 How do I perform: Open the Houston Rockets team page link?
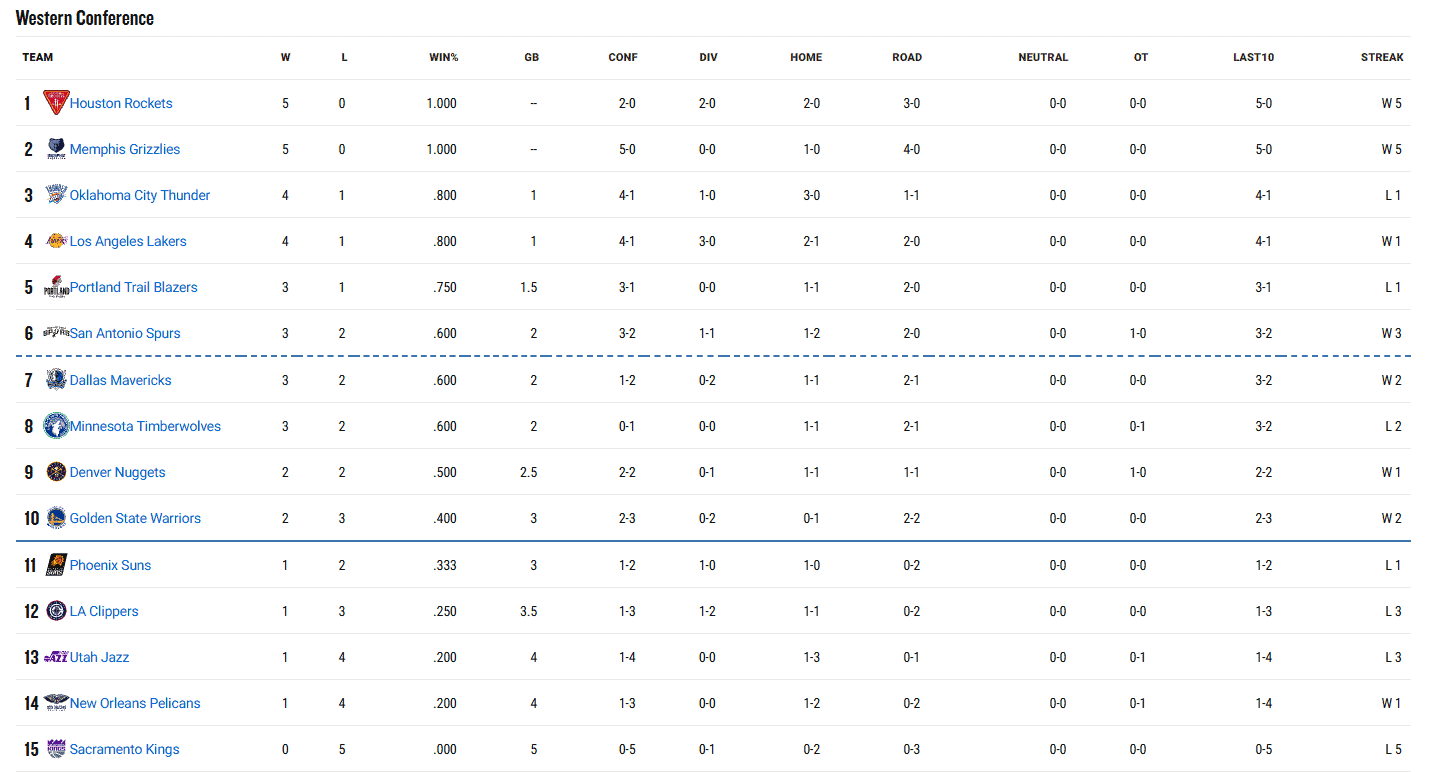tap(121, 103)
